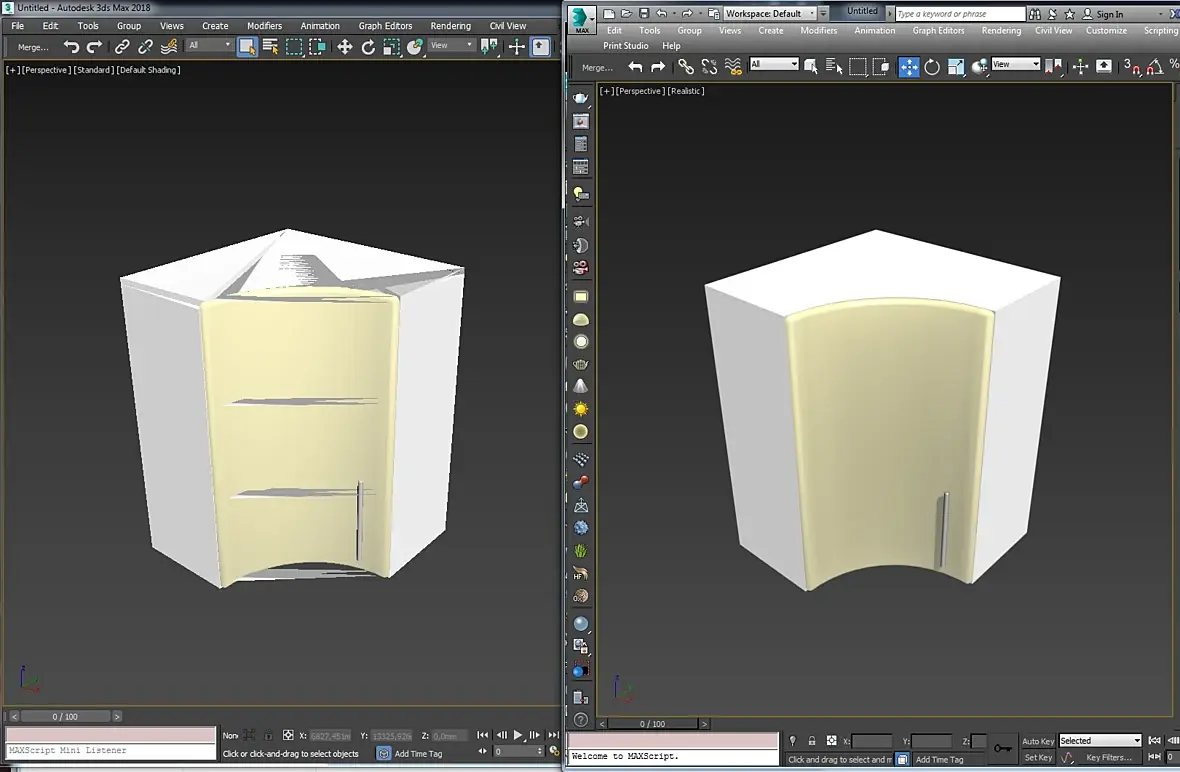Click the Save file icon beside the MAX logo
The height and width of the screenshot is (772, 1180).
(643, 14)
